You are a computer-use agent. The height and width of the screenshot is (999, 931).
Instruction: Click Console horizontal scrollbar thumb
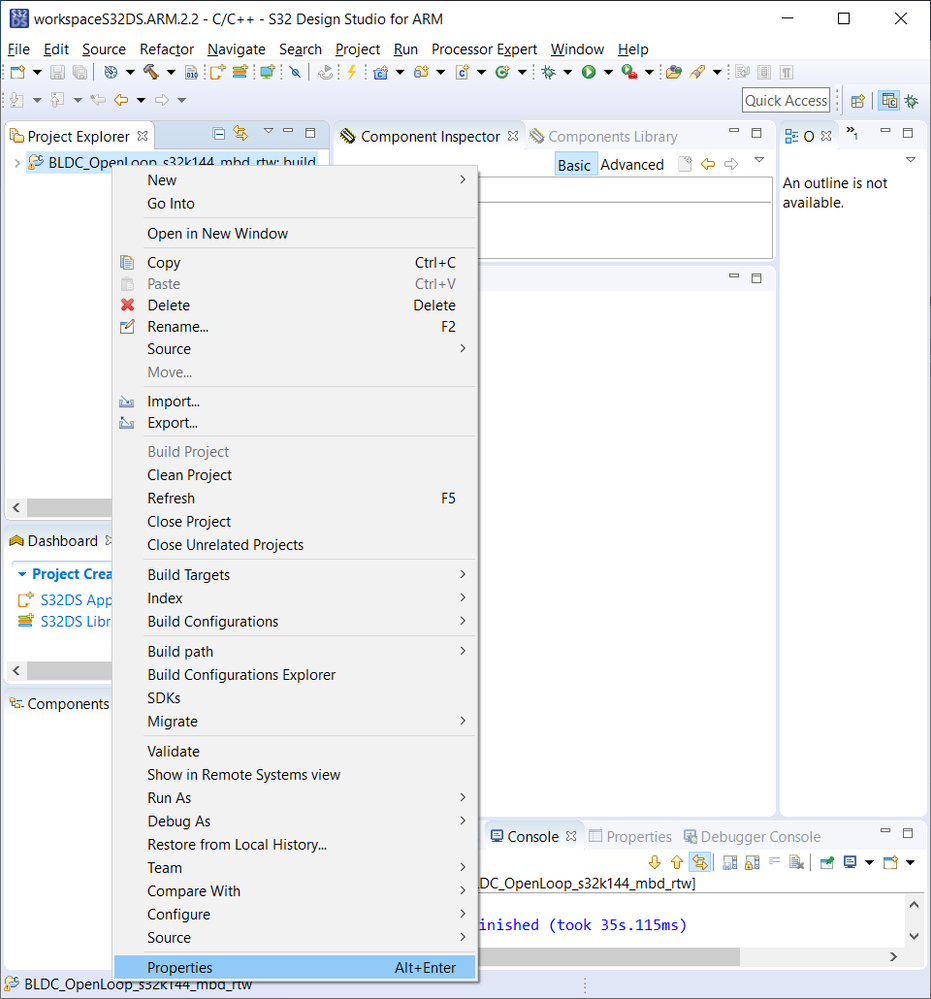(x=608, y=957)
